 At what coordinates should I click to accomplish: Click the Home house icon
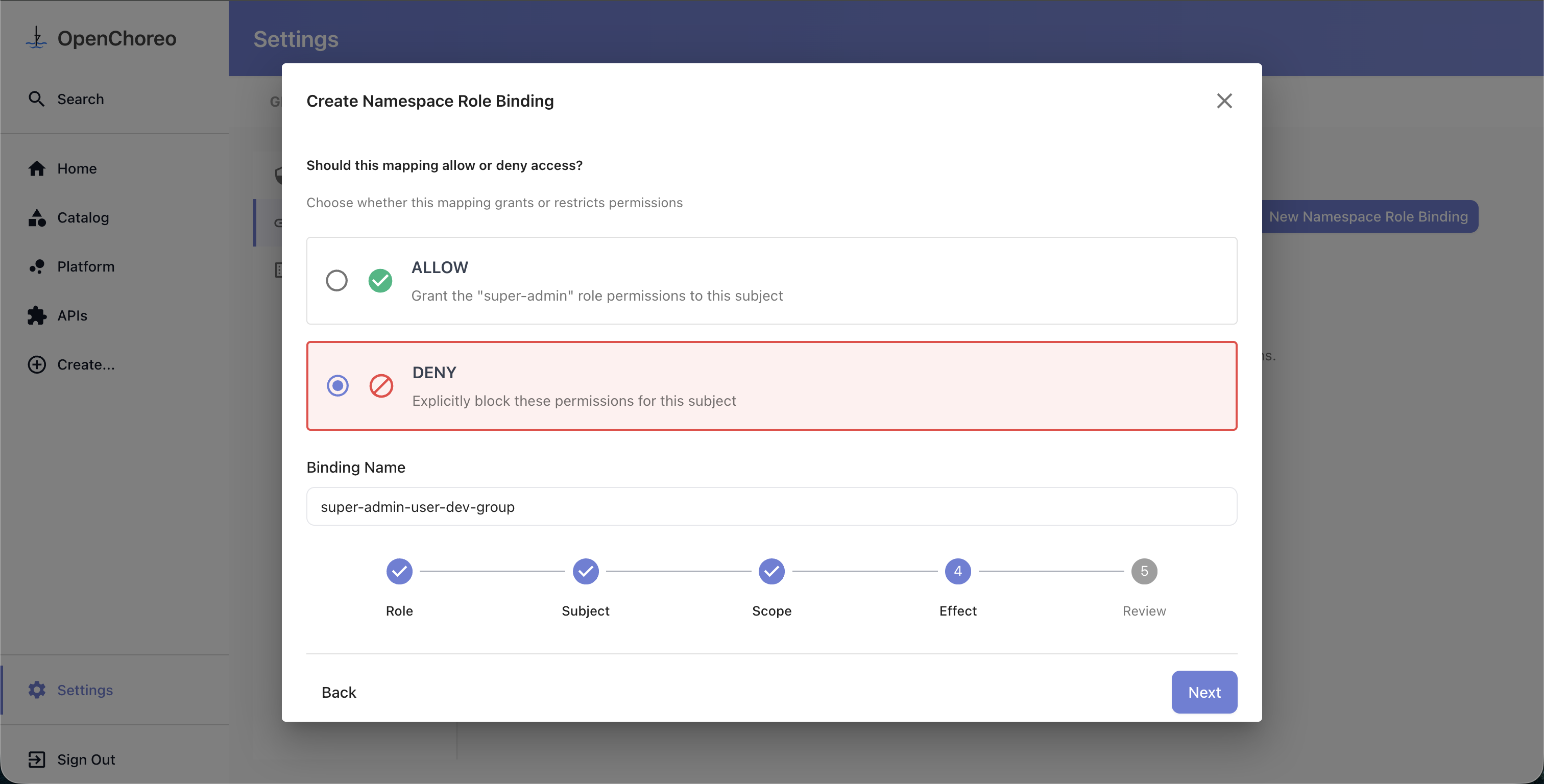coord(37,168)
